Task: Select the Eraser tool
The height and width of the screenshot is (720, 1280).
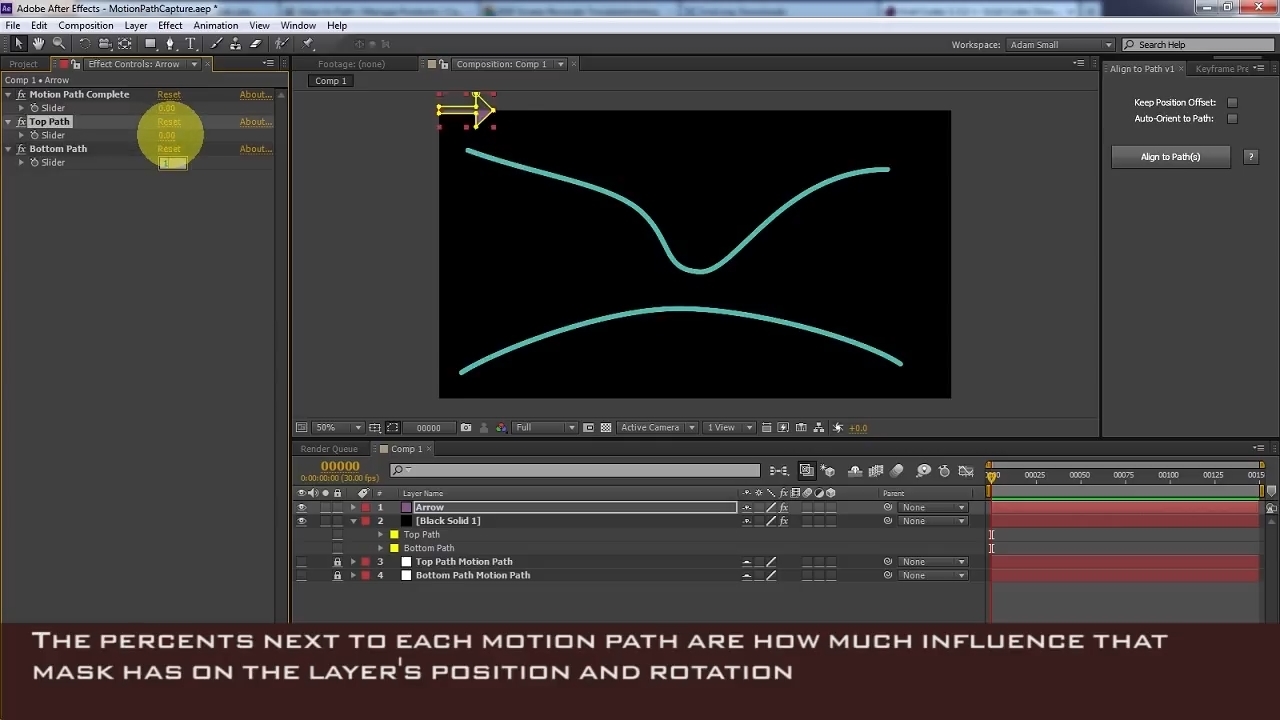Action: 255,44
